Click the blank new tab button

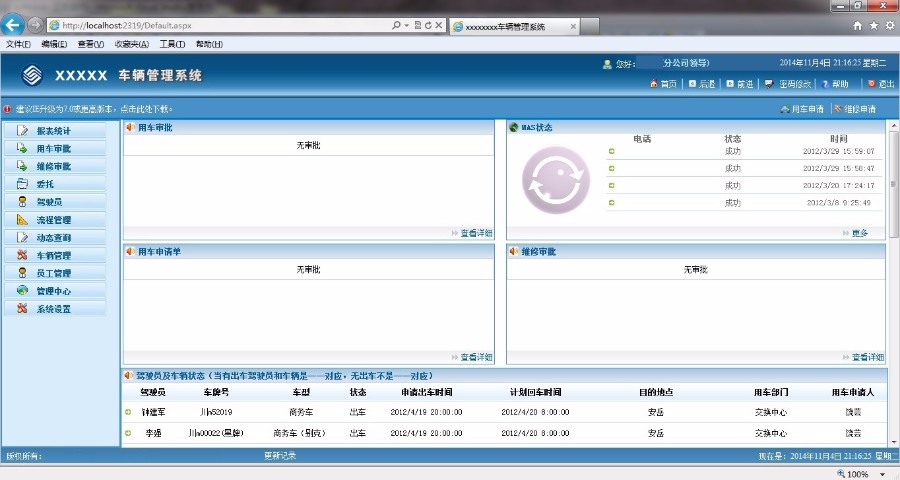coord(589,26)
